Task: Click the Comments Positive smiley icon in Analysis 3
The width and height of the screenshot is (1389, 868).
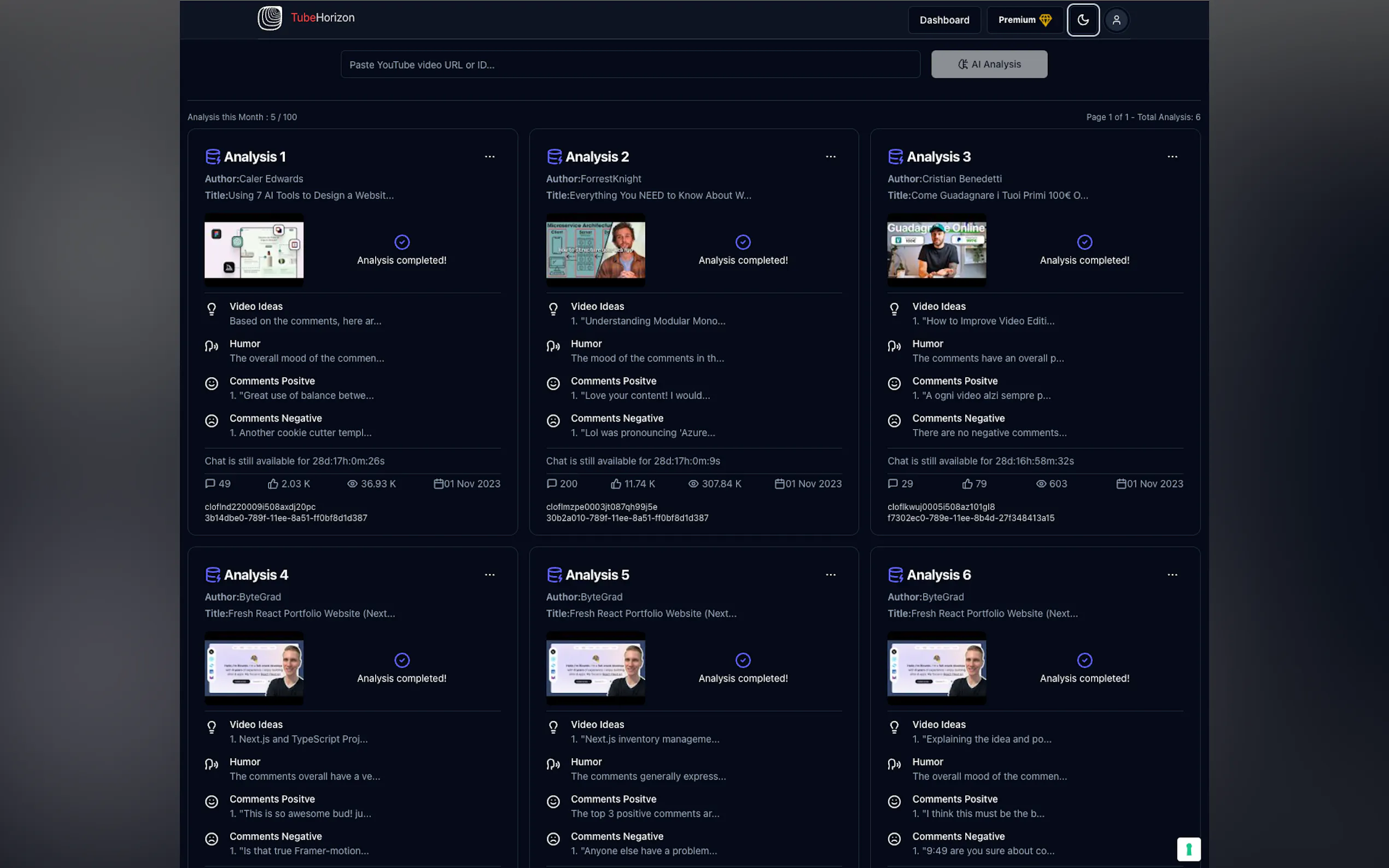Action: pos(894,384)
